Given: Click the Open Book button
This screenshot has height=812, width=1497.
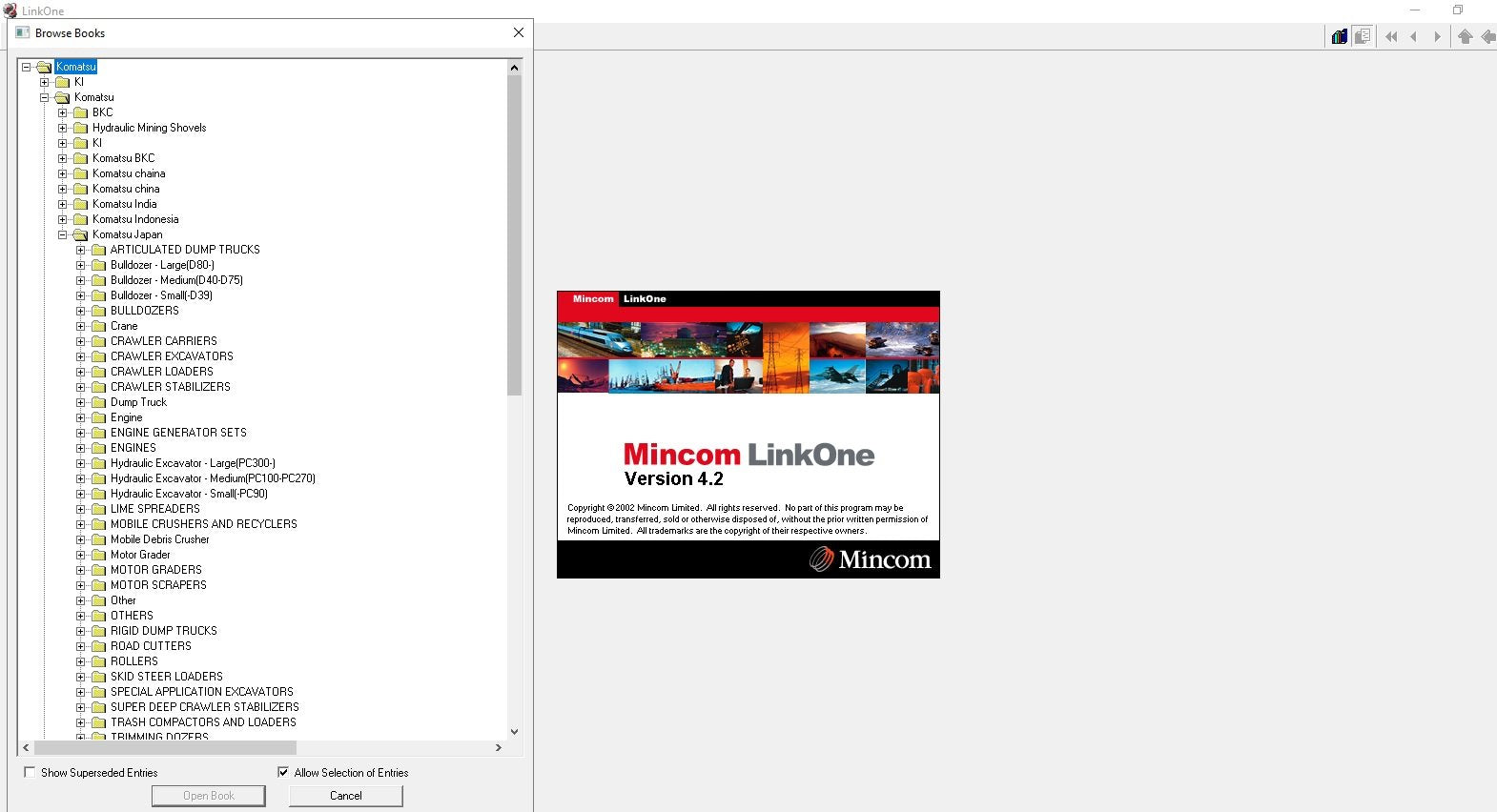Looking at the screenshot, I should pyautogui.click(x=209, y=796).
